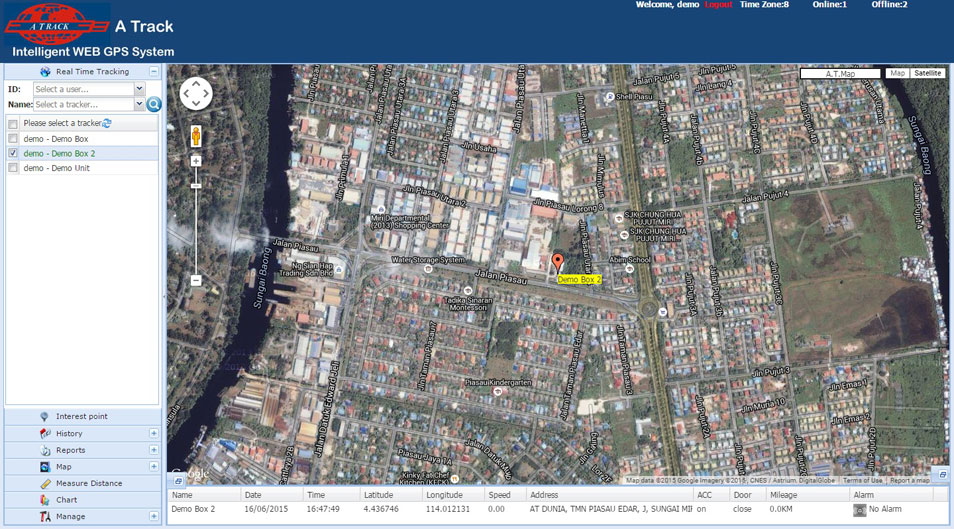Screen dimensions: 954x529
Task: Click the blue tracker search icon
Action: point(154,104)
